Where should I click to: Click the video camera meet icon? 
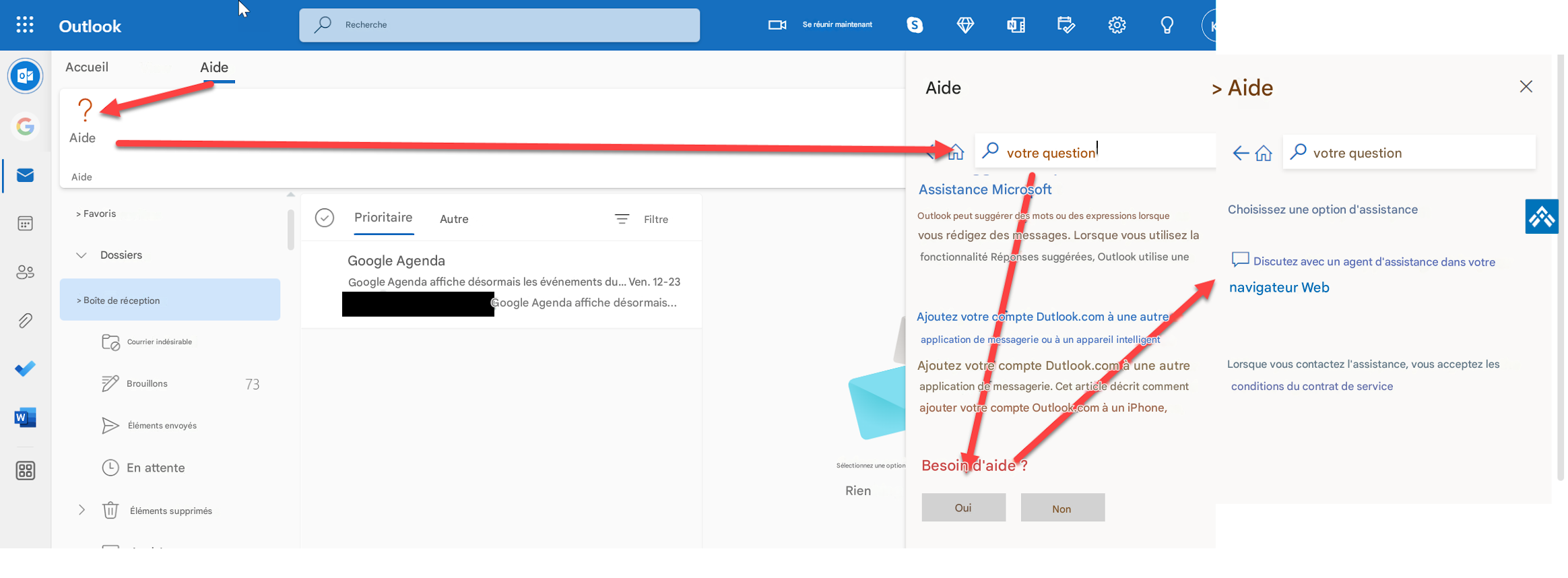[777, 25]
